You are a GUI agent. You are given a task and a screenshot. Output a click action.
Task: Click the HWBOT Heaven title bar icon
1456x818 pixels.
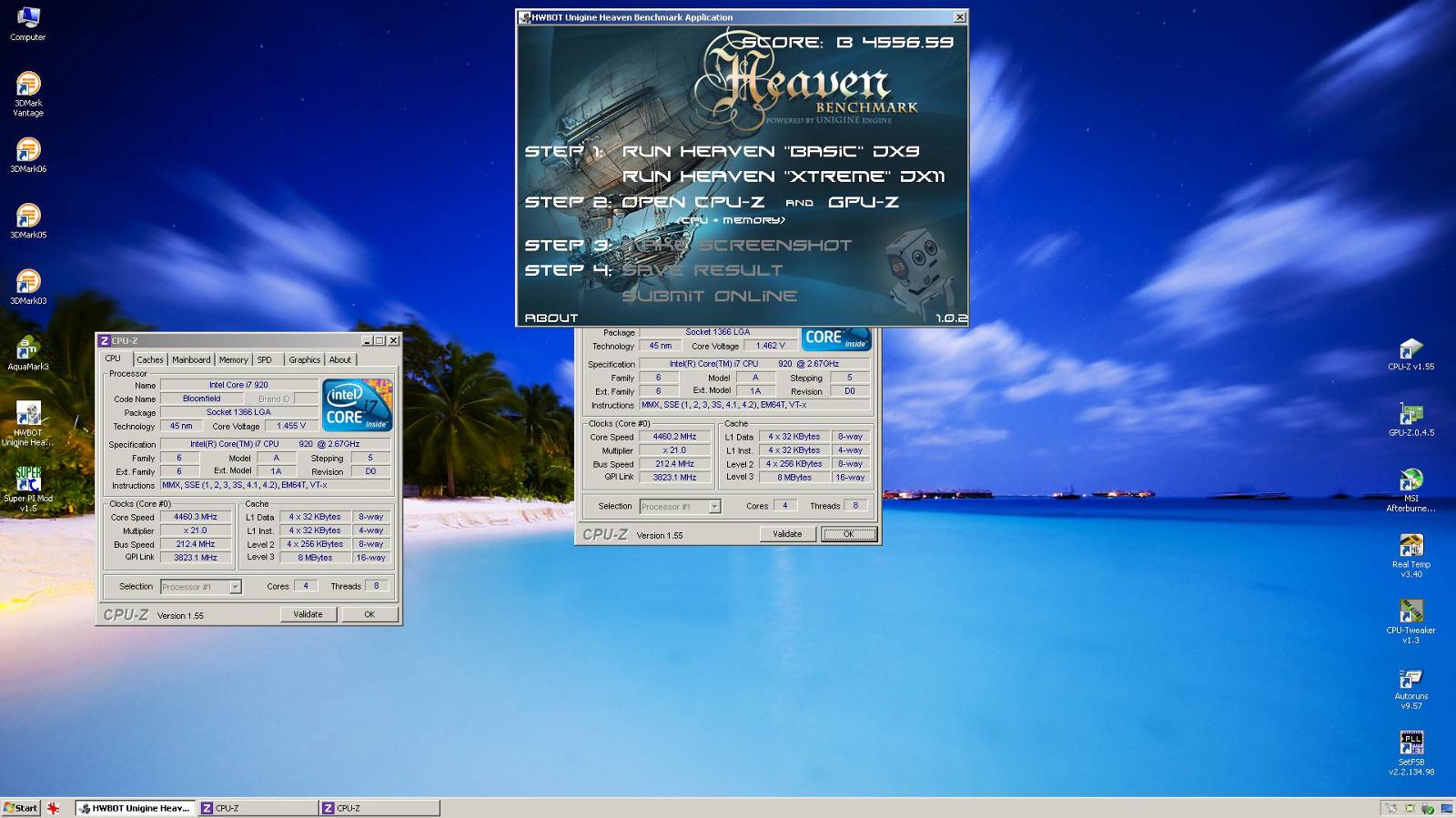point(524,17)
